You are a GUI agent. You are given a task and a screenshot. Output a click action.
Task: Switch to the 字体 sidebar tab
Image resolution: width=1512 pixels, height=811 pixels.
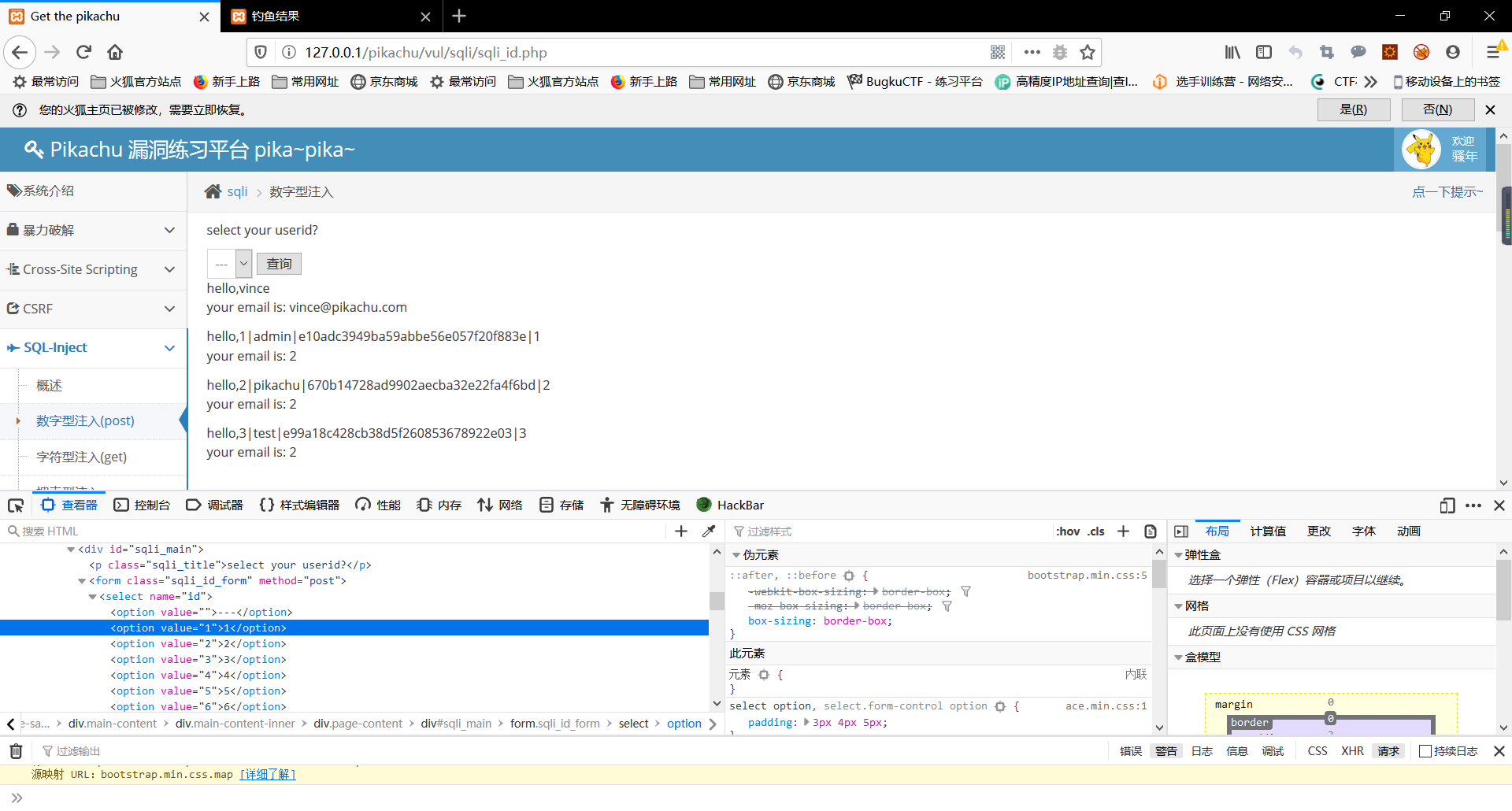click(x=1364, y=531)
